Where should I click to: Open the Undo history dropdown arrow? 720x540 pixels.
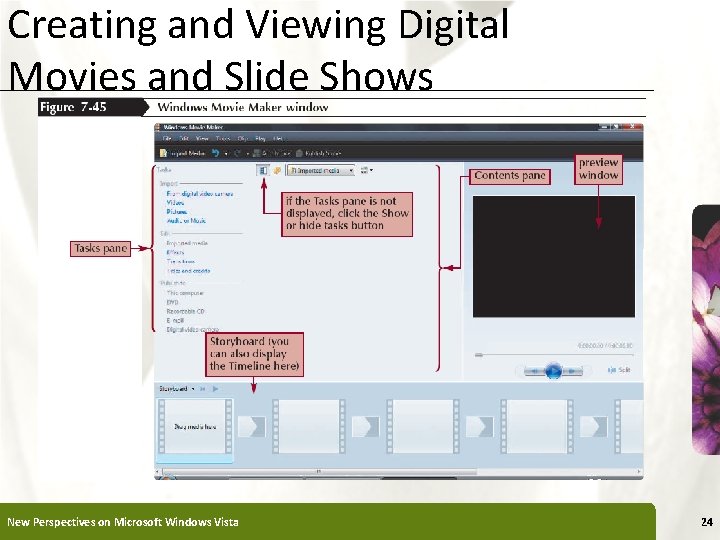coord(226,153)
